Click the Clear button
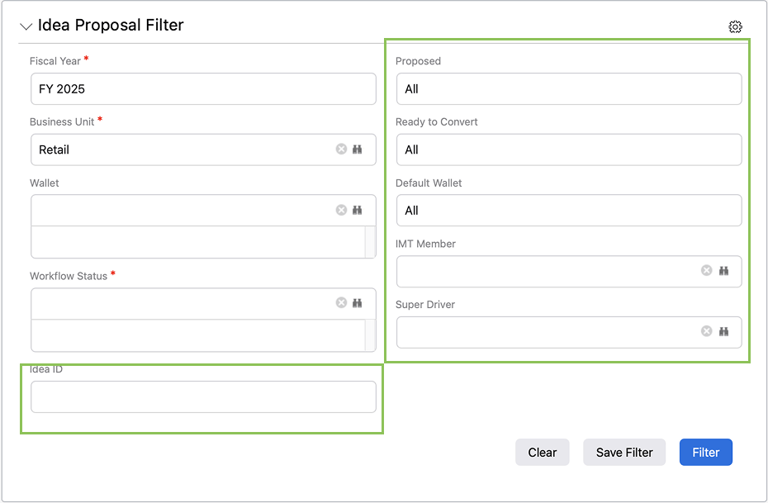 [x=542, y=452]
